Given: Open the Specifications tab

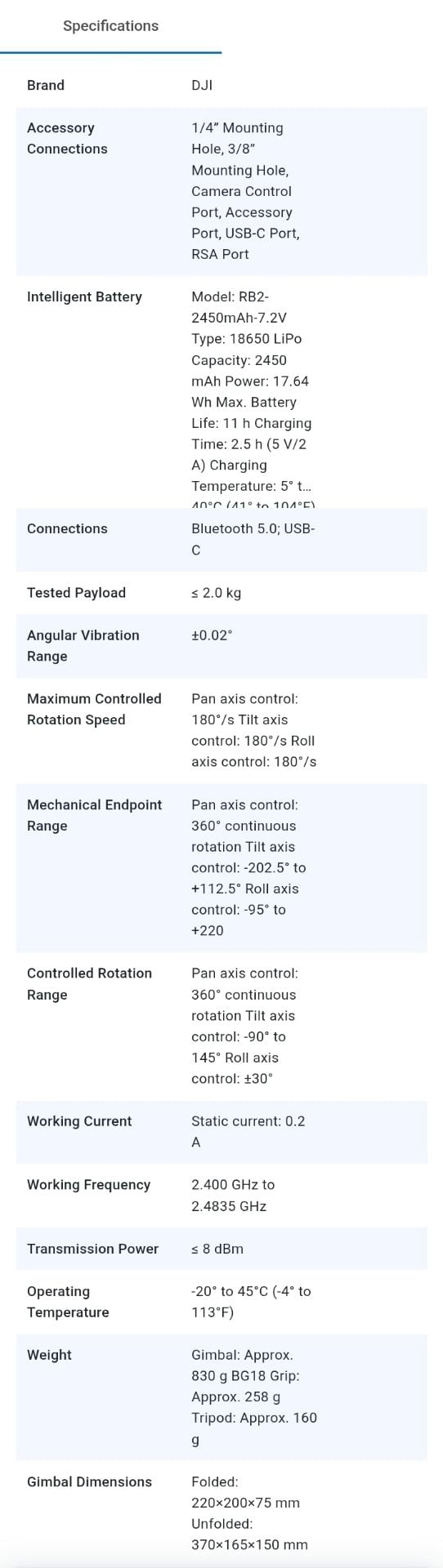Looking at the screenshot, I should 110,26.
